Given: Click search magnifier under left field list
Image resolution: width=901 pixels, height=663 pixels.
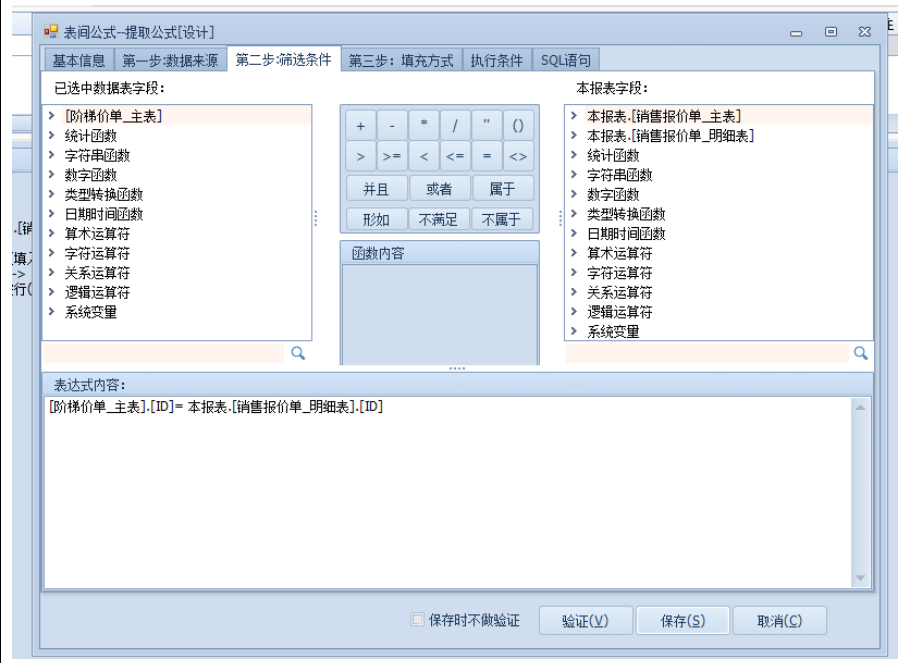Looking at the screenshot, I should pos(297,353).
